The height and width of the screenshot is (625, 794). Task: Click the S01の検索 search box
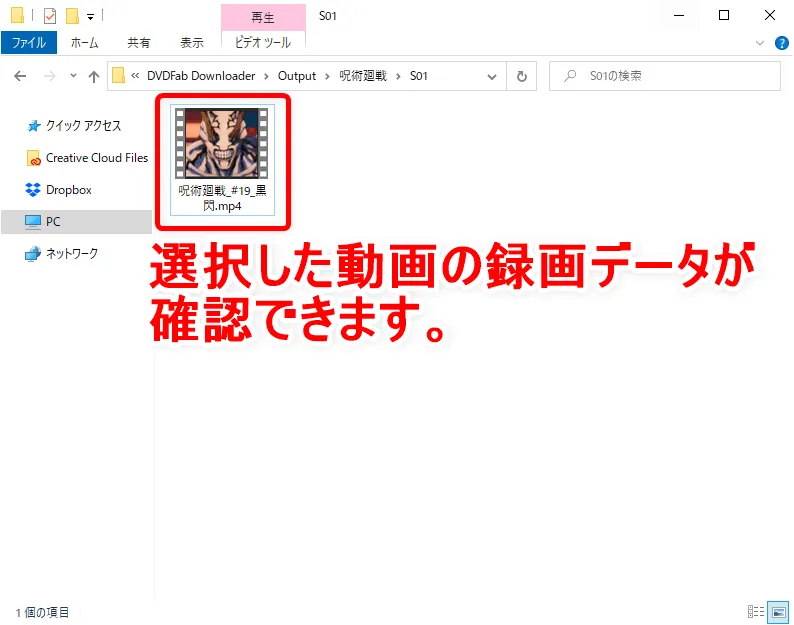click(664, 76)
